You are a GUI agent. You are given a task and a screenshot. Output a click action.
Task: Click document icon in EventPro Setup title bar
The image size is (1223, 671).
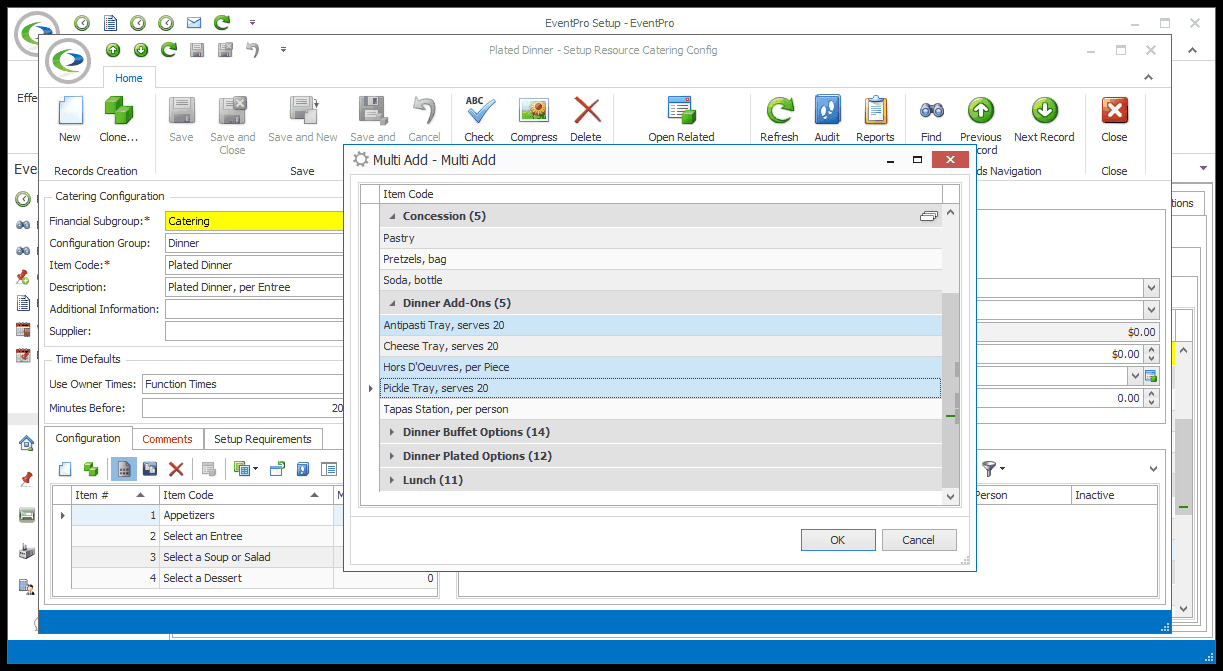(110, 22)
